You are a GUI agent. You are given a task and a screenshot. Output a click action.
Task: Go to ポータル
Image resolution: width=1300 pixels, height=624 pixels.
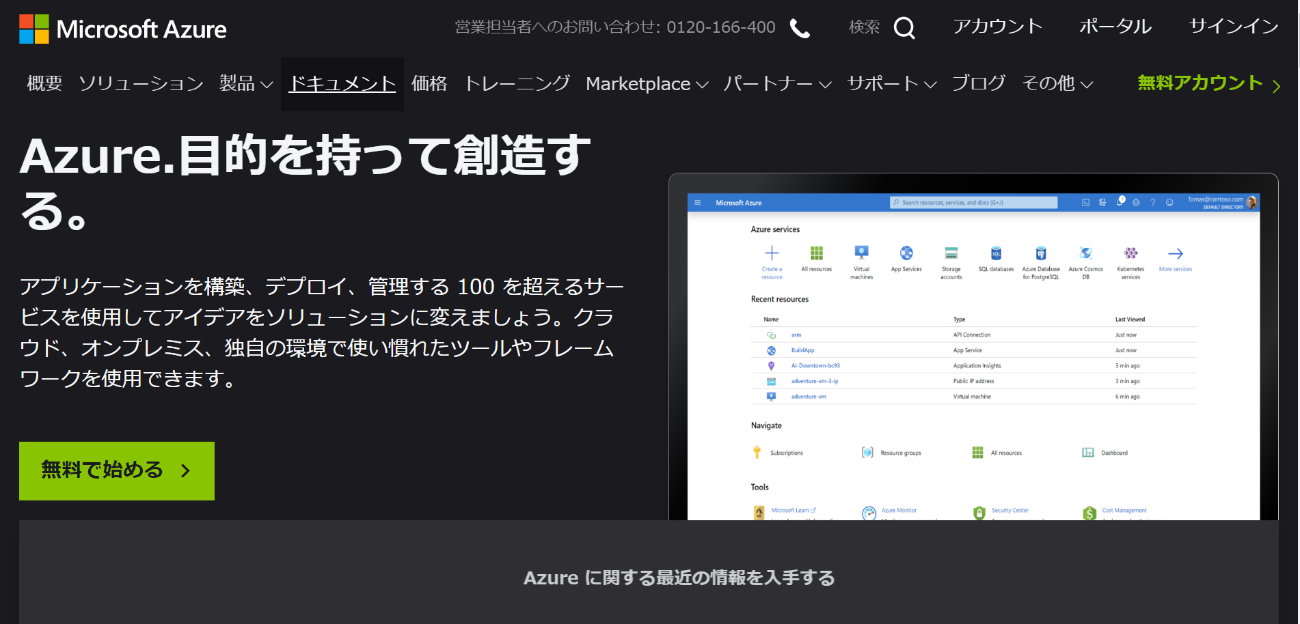(1115, 27)
